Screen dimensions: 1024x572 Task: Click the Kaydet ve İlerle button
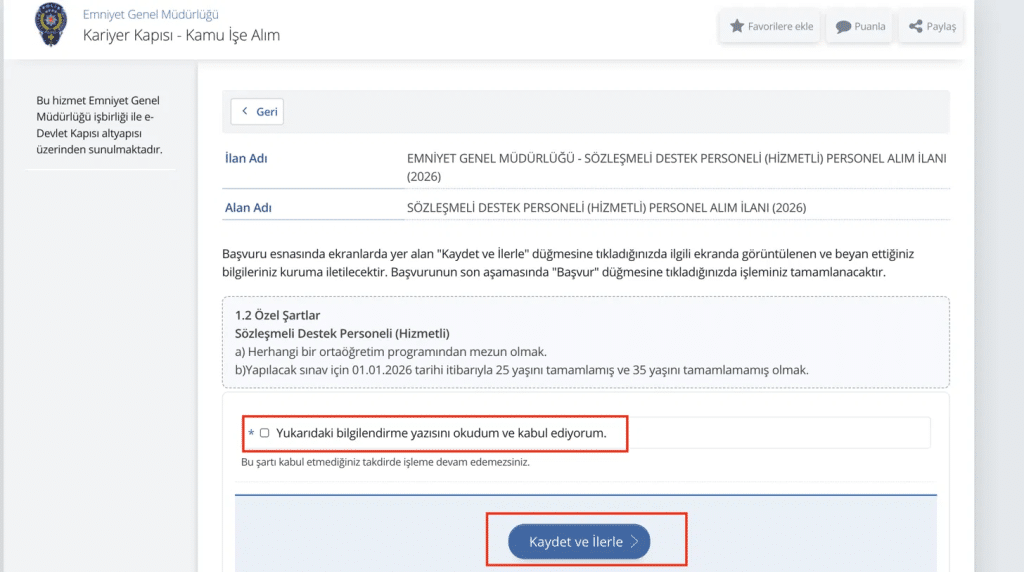[x=579, y=541]
